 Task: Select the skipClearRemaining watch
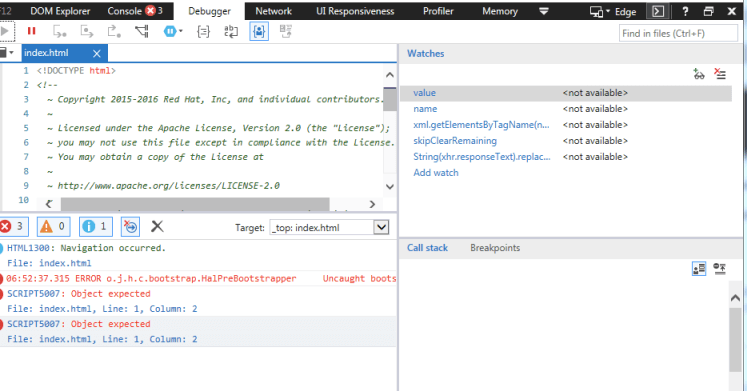566,141
